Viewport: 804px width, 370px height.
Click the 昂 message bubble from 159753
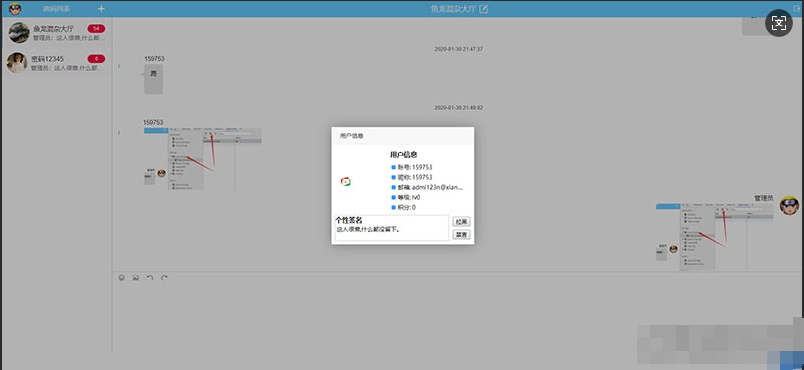[x=153, y=79]
